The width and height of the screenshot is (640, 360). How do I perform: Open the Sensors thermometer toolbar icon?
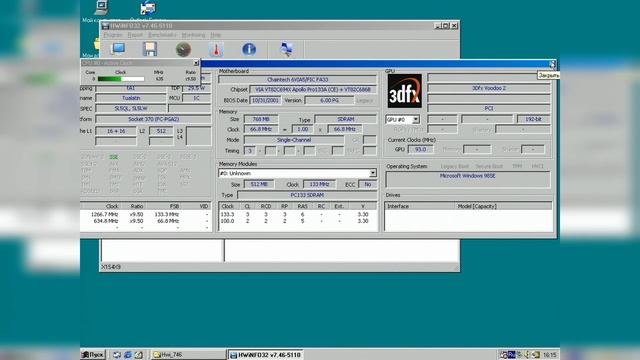coord(216,49)
